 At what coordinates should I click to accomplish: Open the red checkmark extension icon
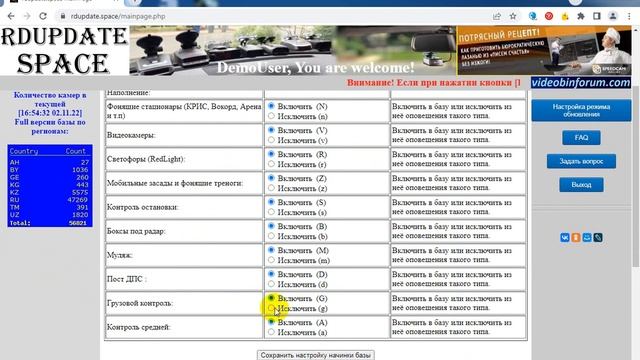(549, 16)
